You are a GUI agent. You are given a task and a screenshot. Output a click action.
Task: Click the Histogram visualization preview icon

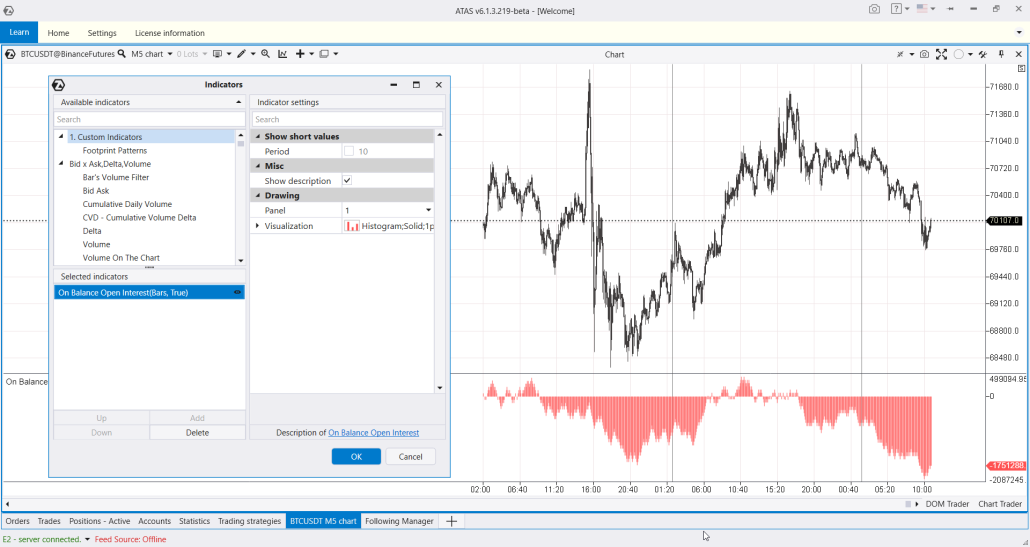(352, 226)
